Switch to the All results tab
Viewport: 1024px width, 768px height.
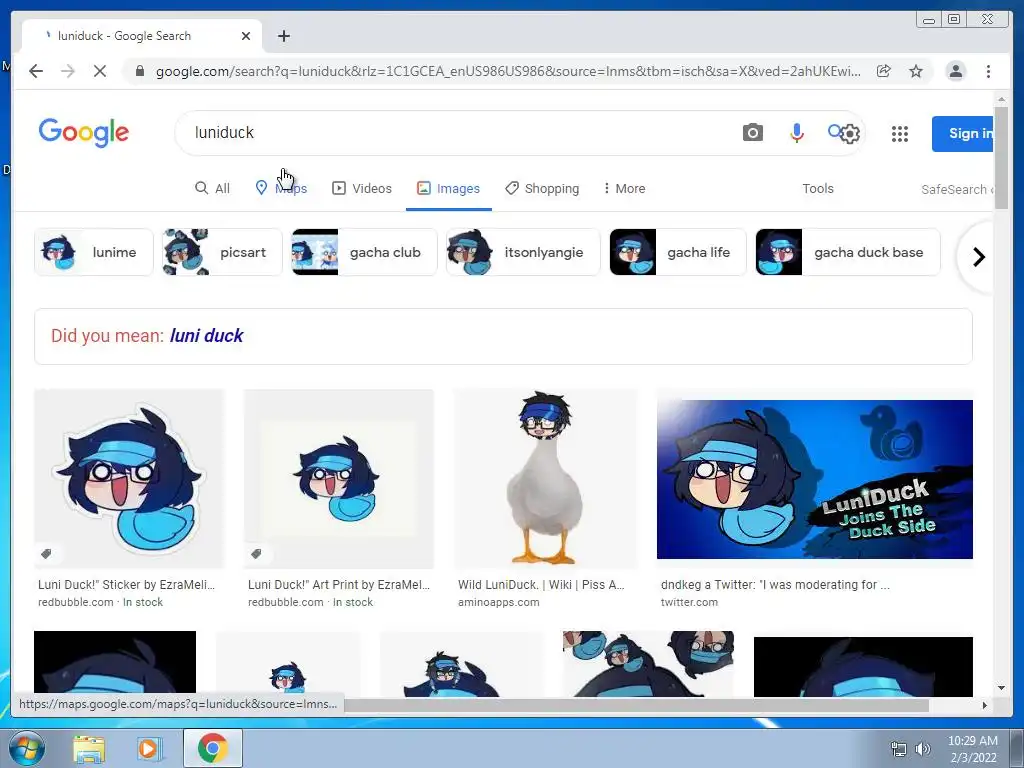[213, 189]
